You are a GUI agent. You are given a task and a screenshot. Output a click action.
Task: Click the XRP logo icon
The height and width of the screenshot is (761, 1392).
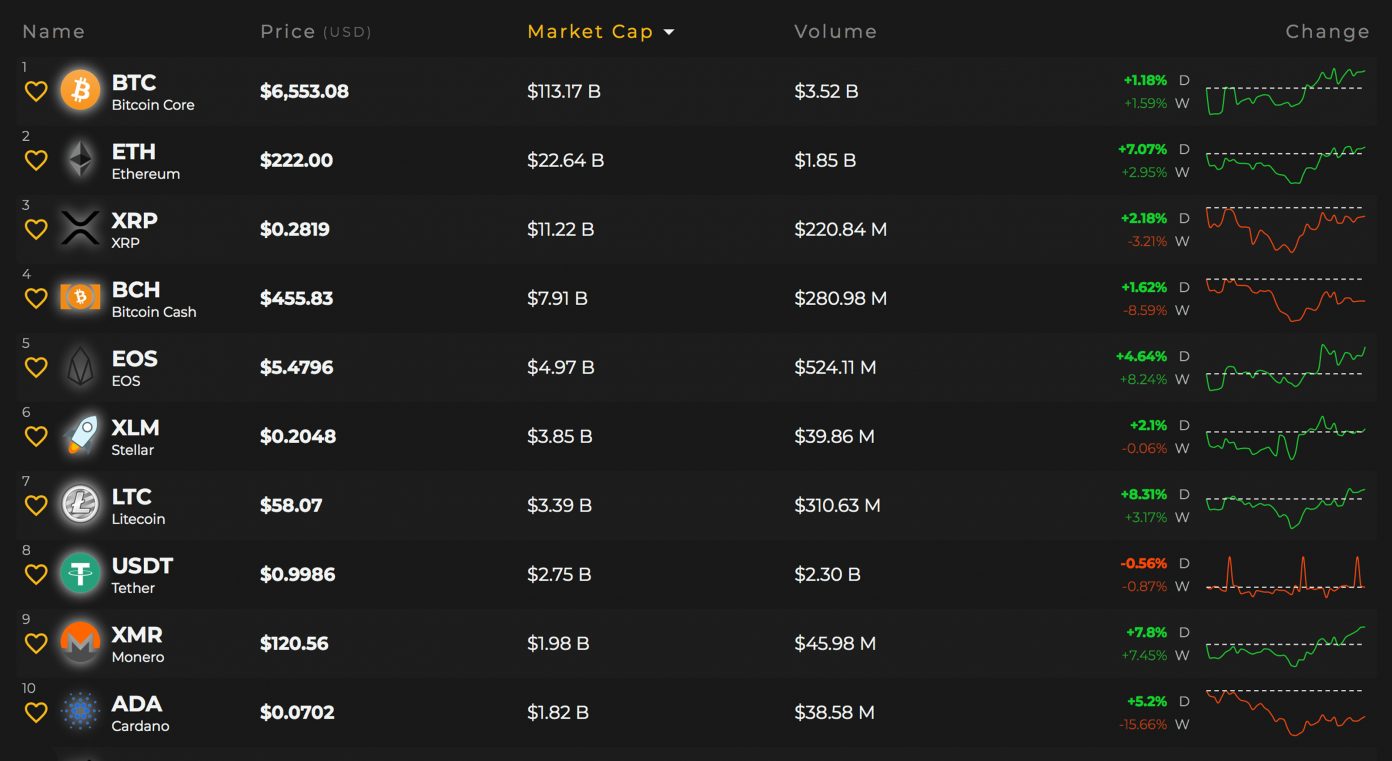point(80,229)
